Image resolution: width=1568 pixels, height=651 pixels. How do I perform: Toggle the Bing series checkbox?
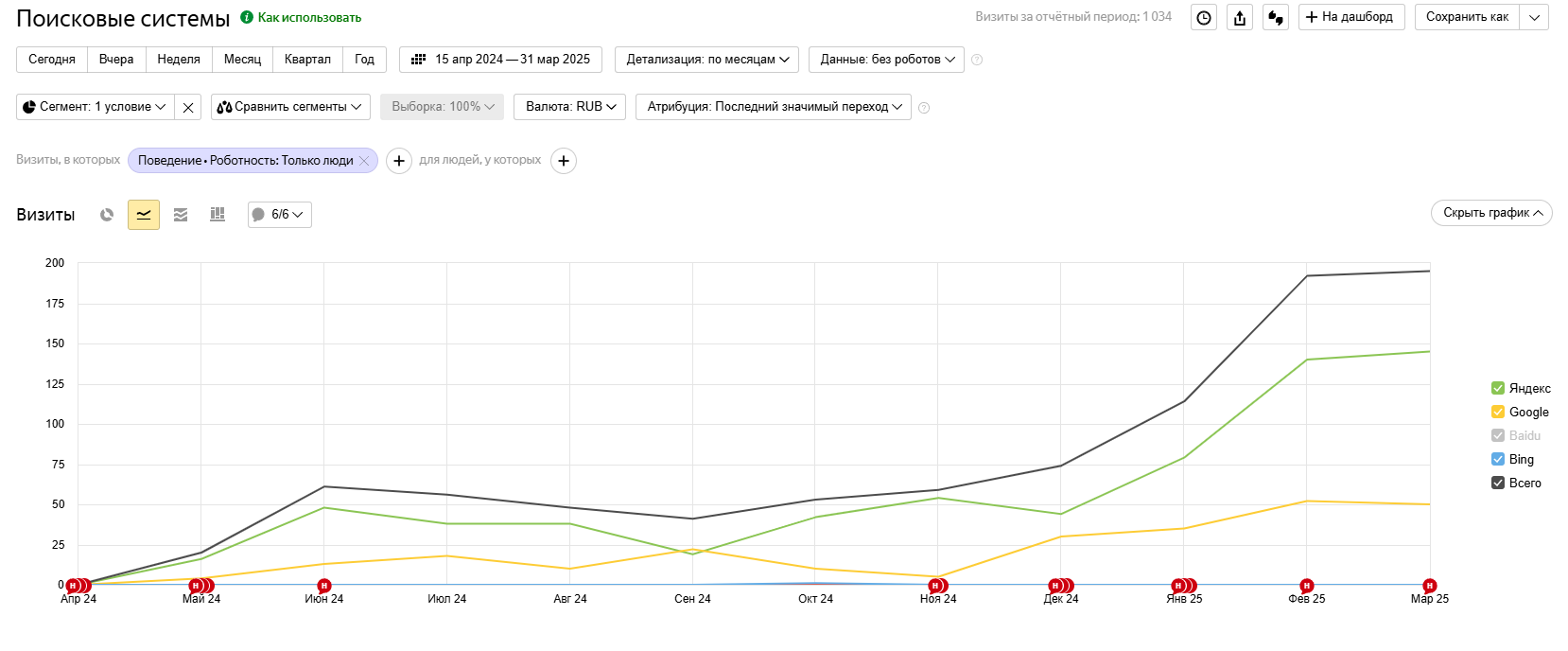point(1498,459)
